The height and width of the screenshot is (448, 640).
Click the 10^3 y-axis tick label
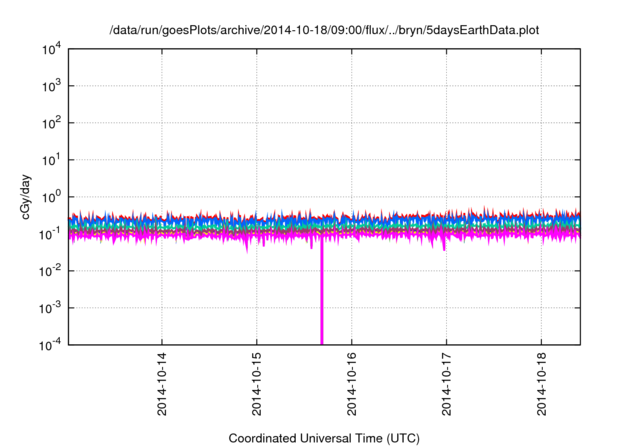(x=51, y=86)
